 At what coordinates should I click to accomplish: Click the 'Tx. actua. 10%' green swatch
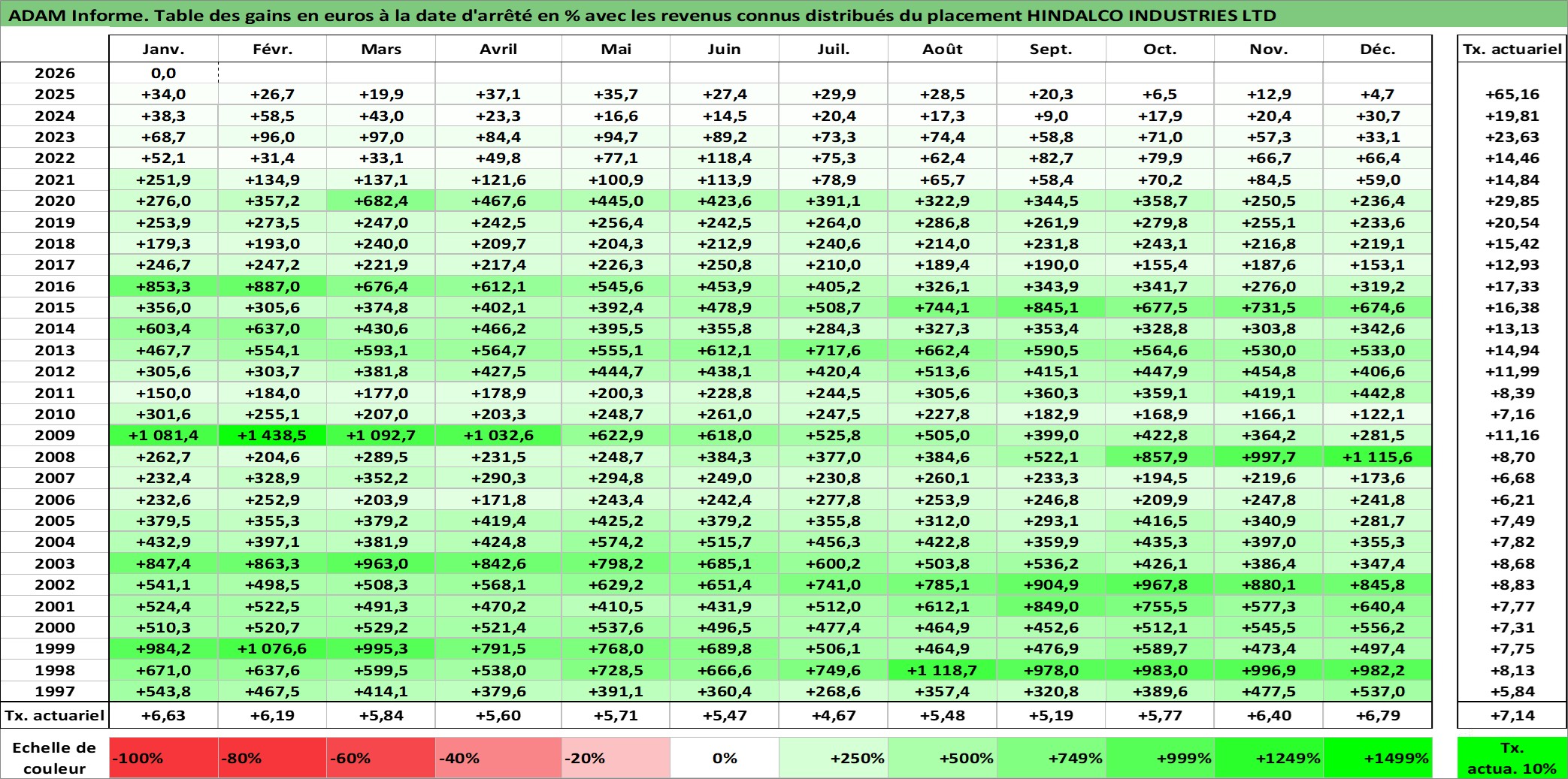point(1512,758)
